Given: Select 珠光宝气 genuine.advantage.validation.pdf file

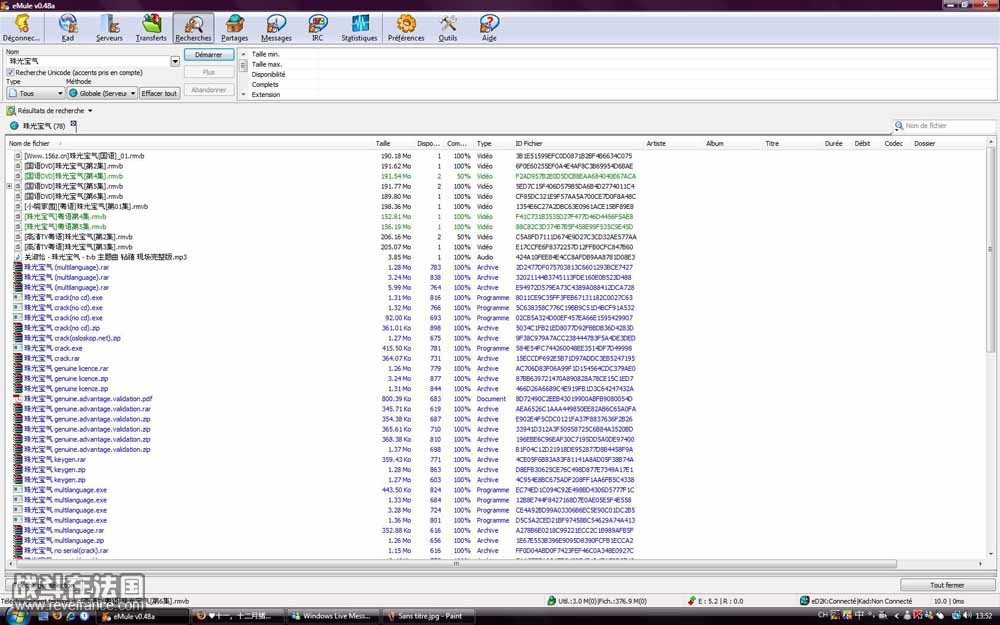Looking at the screenshot, I should 88,399.
